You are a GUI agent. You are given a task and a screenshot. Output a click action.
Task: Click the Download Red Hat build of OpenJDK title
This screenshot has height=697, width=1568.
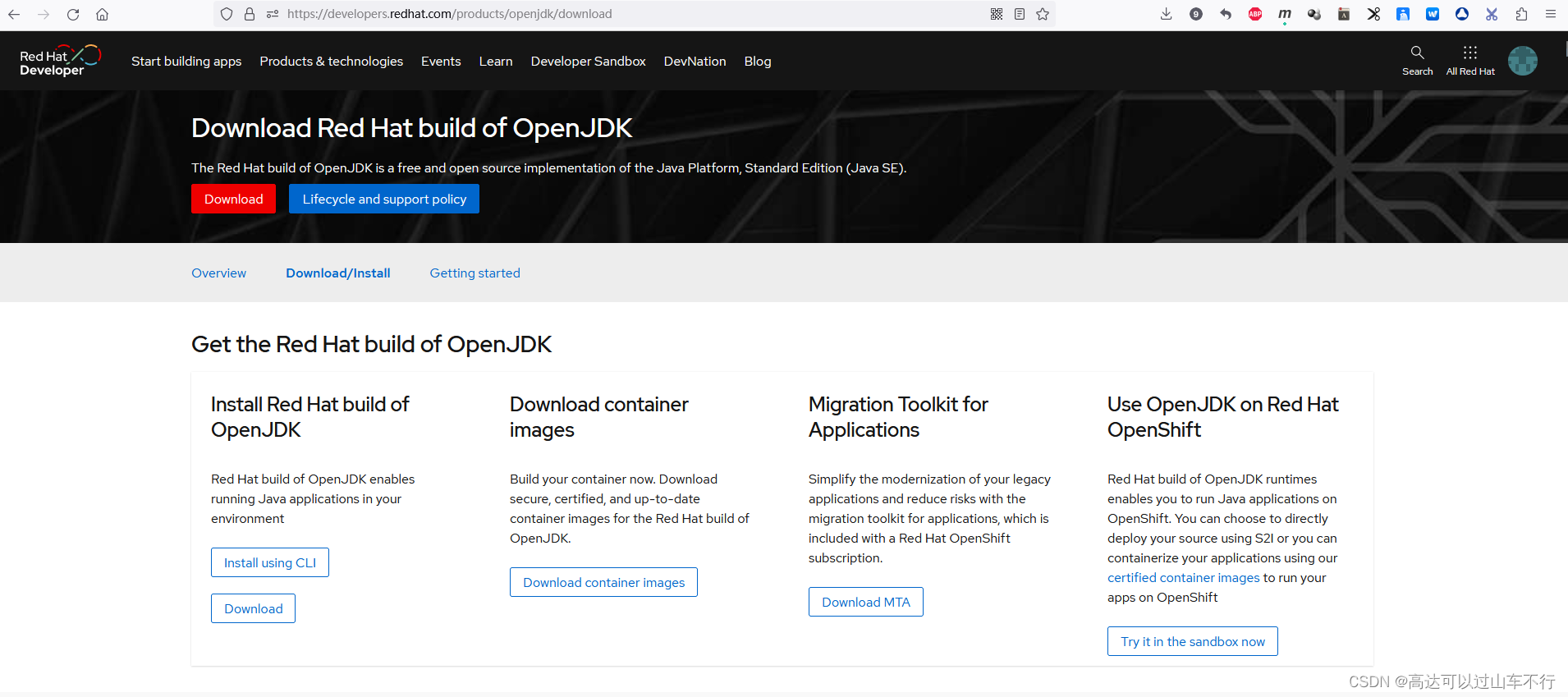click(412, 128)
